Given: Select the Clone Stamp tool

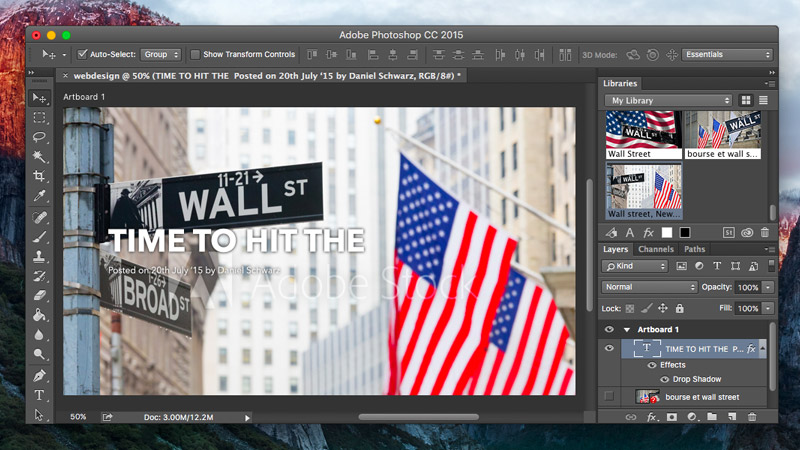Looking at the screenshot, I should tap(39, 256).
